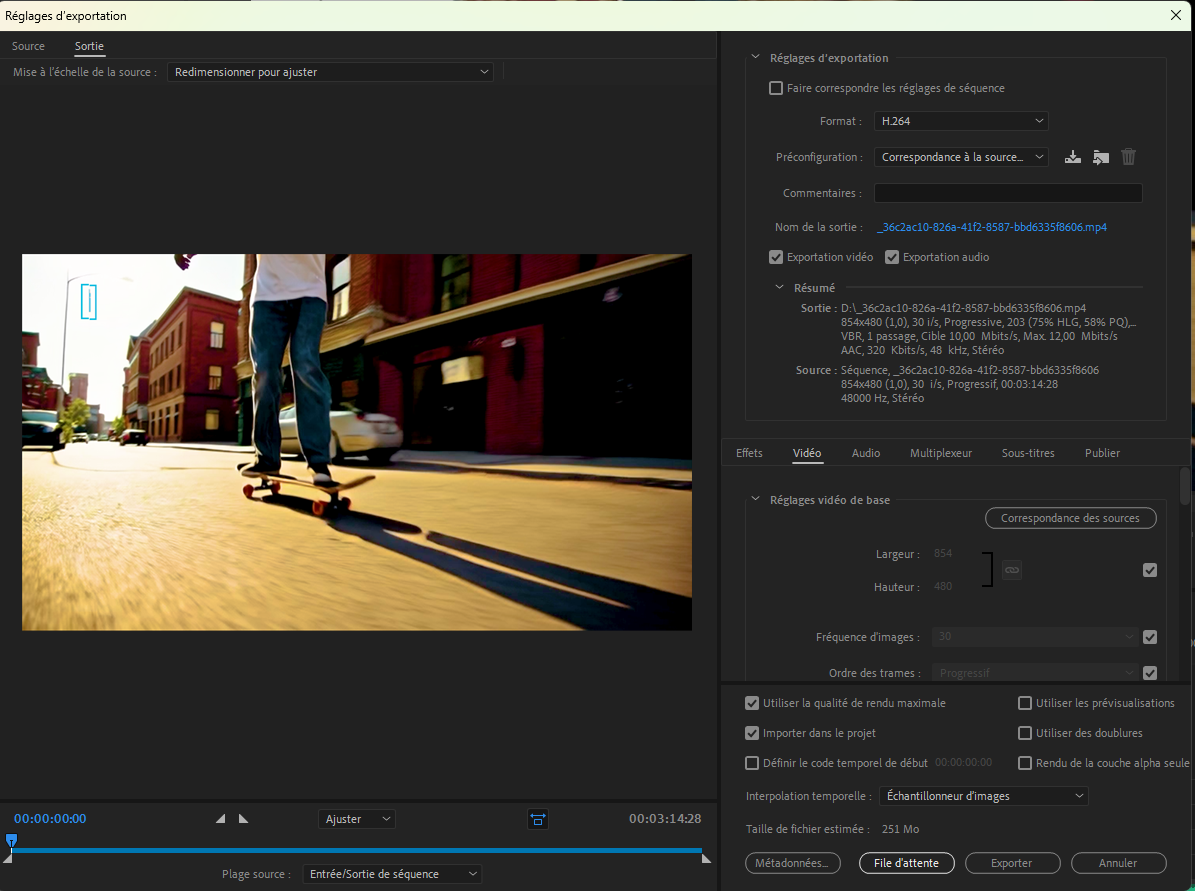Click the set out point marker icon
This screenshot has height=891, width=1195.
click(243, 819)
